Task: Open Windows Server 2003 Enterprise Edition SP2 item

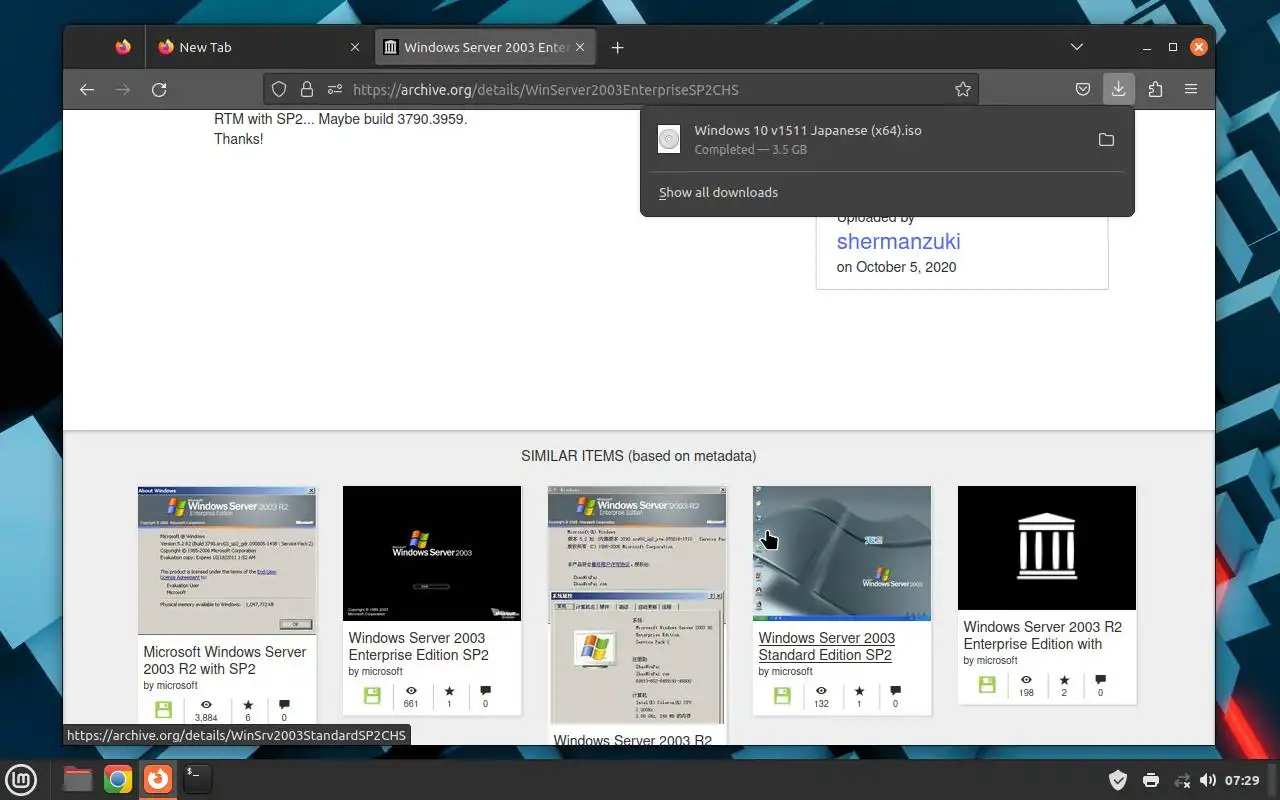Action: (418, 646)
